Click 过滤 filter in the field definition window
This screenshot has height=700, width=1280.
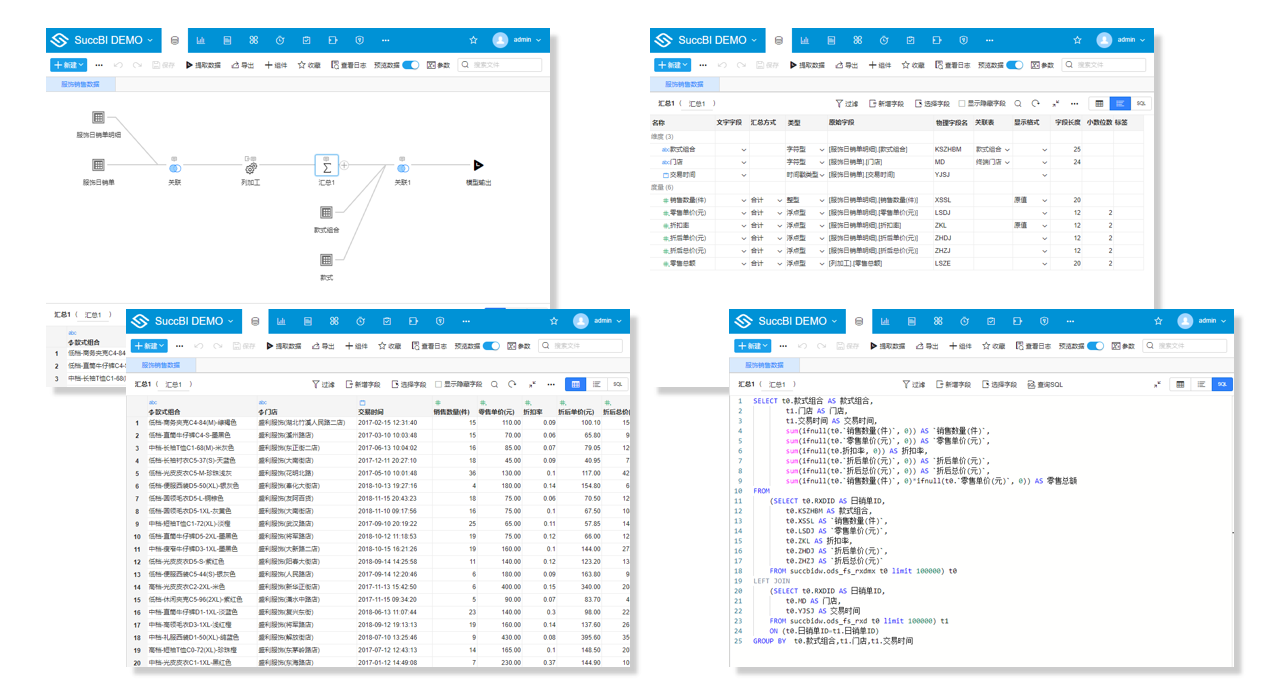pyautogui.click(x=847, y=103)
